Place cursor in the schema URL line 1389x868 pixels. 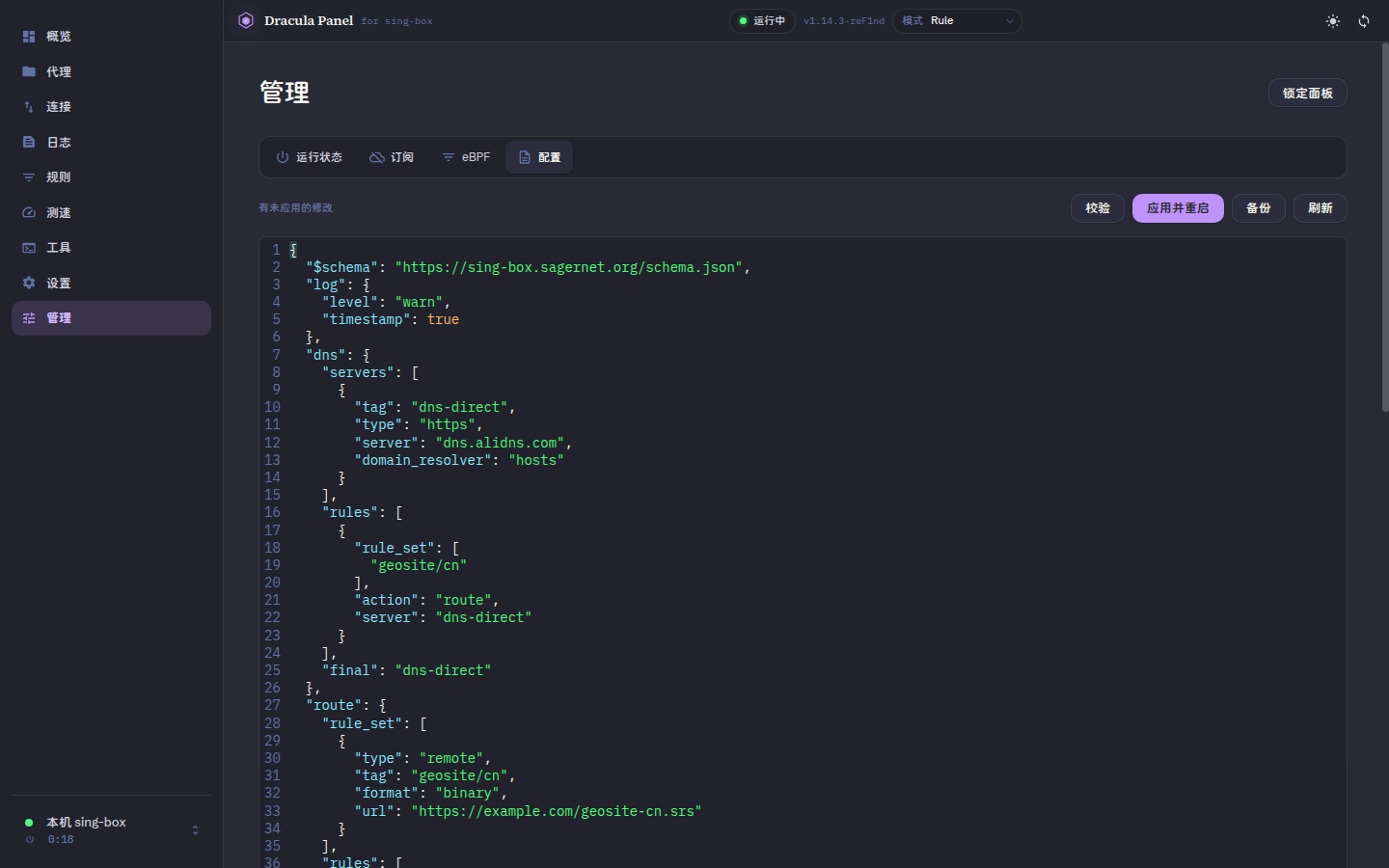point(528,267)
